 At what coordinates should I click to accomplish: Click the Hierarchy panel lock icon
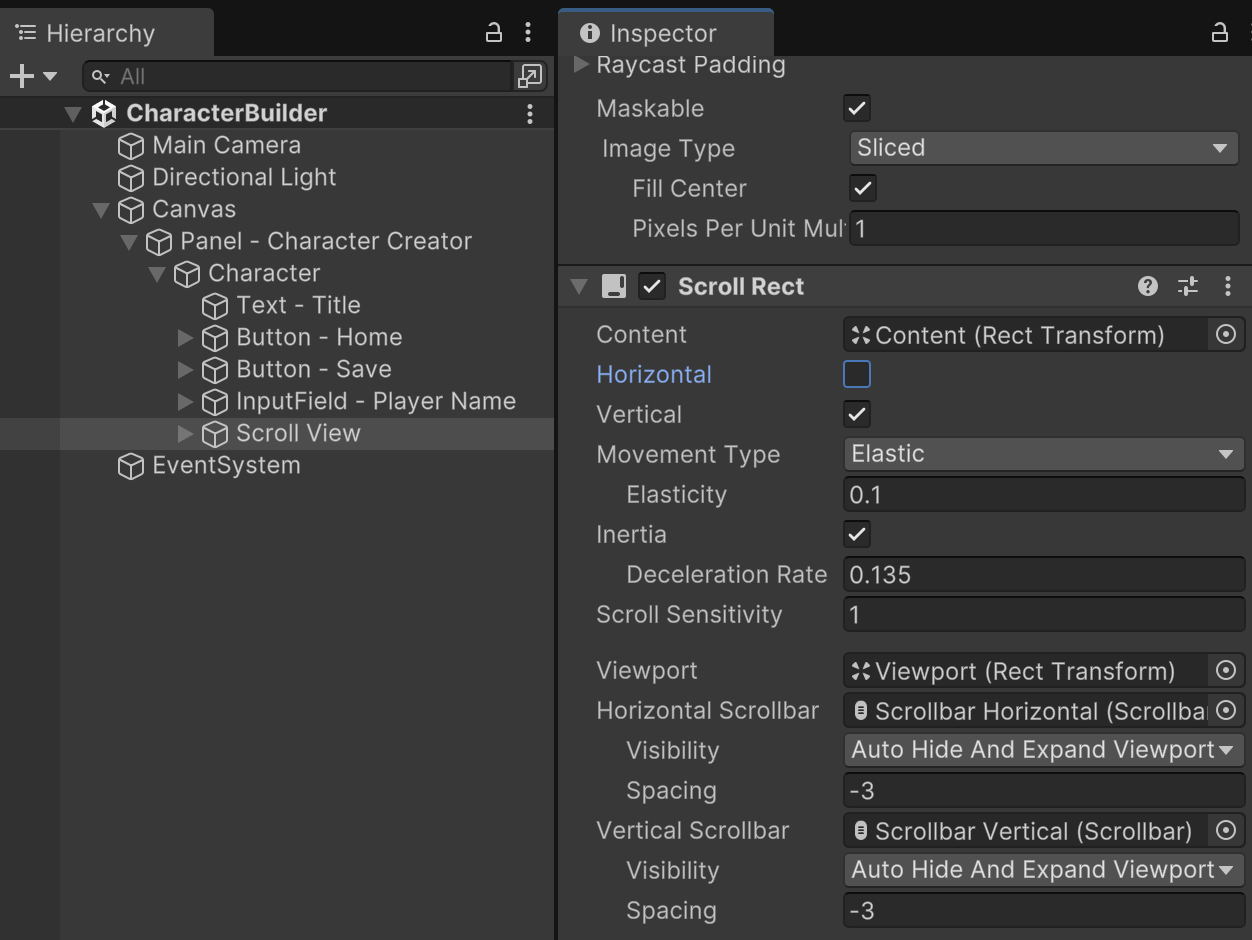(494, 32)
